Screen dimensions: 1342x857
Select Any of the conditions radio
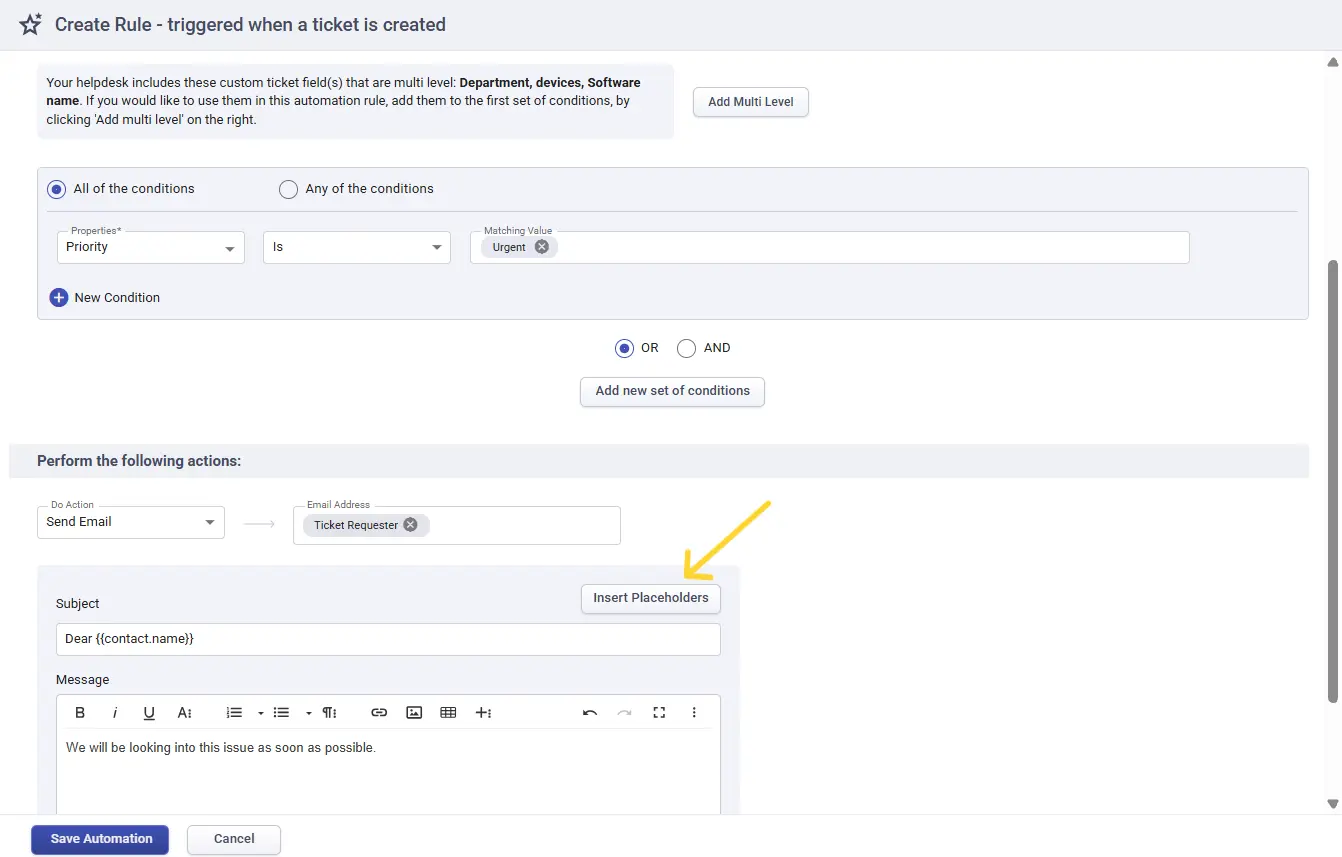click(x=288, y=189)
